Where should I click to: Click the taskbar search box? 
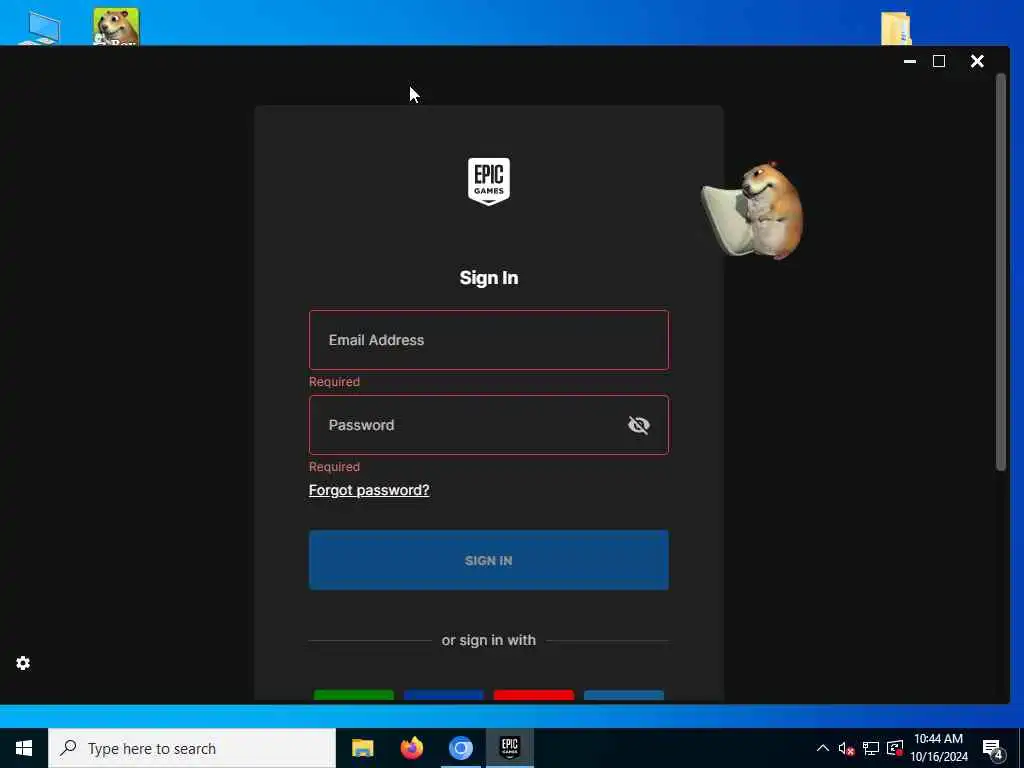pos(192,748)
